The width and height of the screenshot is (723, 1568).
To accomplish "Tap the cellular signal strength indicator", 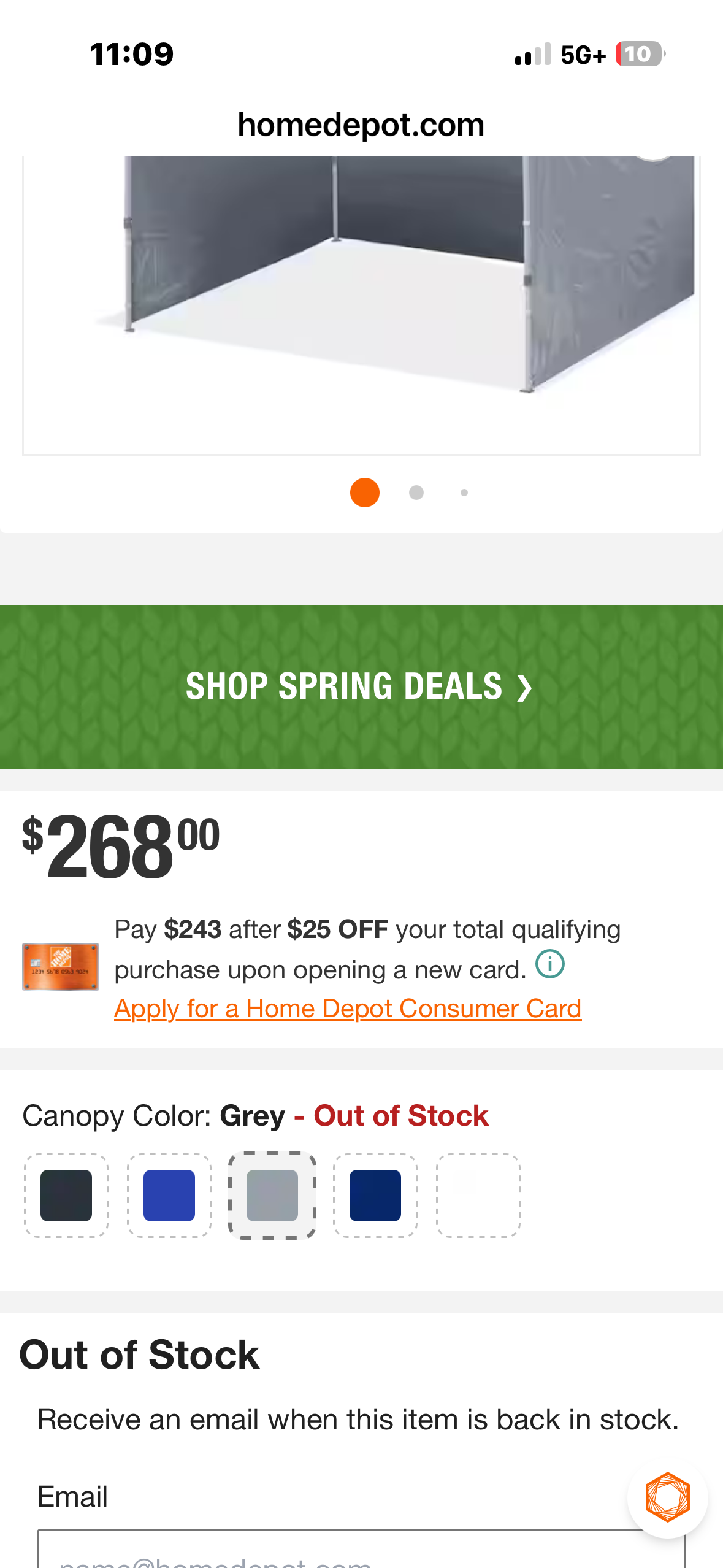I will (x=533, y=55).
